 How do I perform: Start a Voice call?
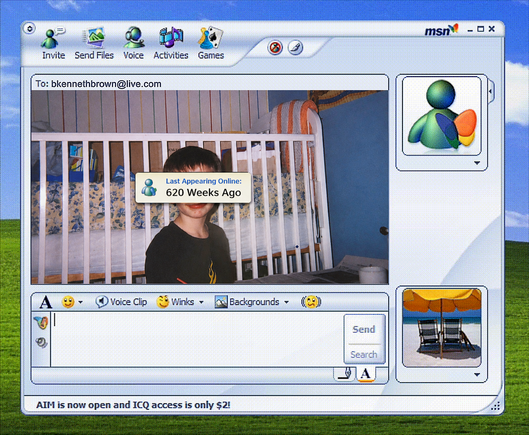click(134, 44)
